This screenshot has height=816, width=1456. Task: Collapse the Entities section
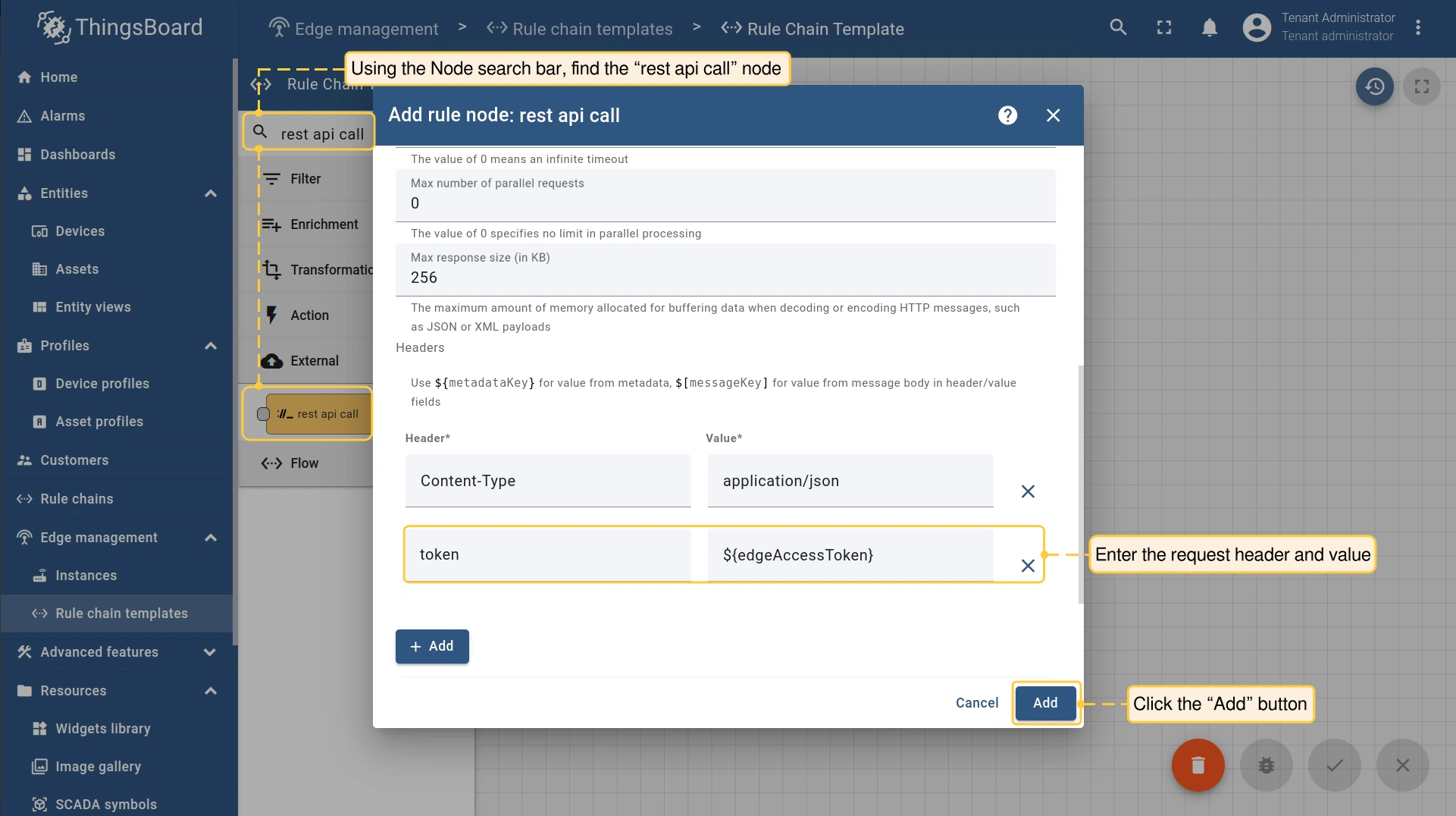click(x=211, y=193)
